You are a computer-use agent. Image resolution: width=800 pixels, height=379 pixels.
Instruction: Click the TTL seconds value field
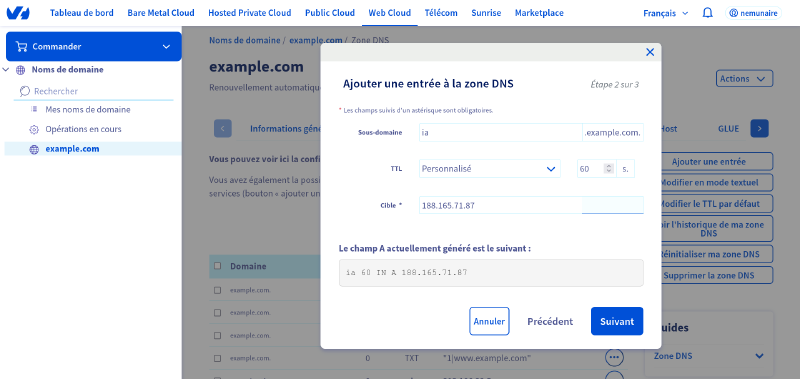tap(595, 168)
